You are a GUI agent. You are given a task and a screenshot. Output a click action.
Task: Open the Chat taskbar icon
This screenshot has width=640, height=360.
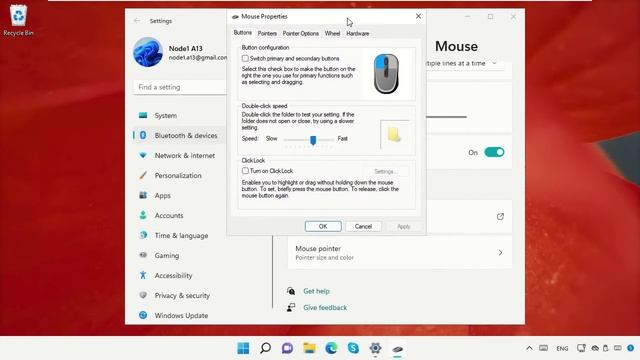coord(287,348)
